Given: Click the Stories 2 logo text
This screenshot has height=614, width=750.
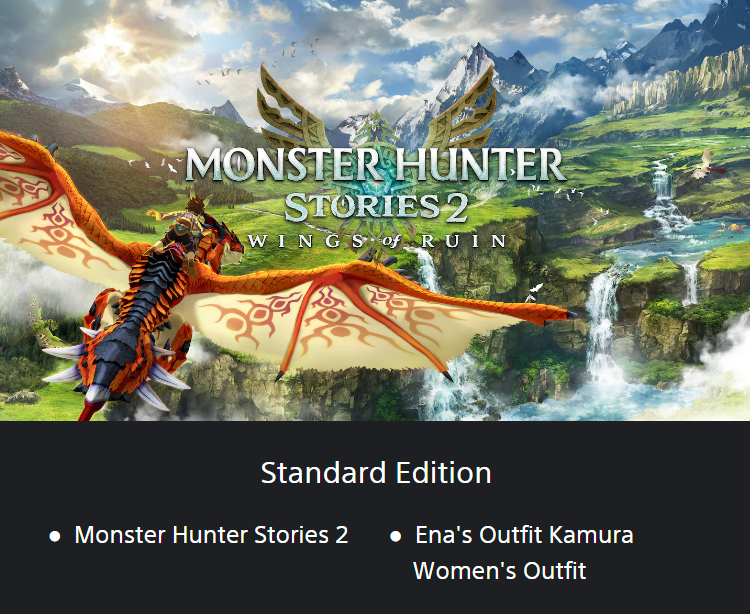Looking at the screenshot, I should pos(376,207).
